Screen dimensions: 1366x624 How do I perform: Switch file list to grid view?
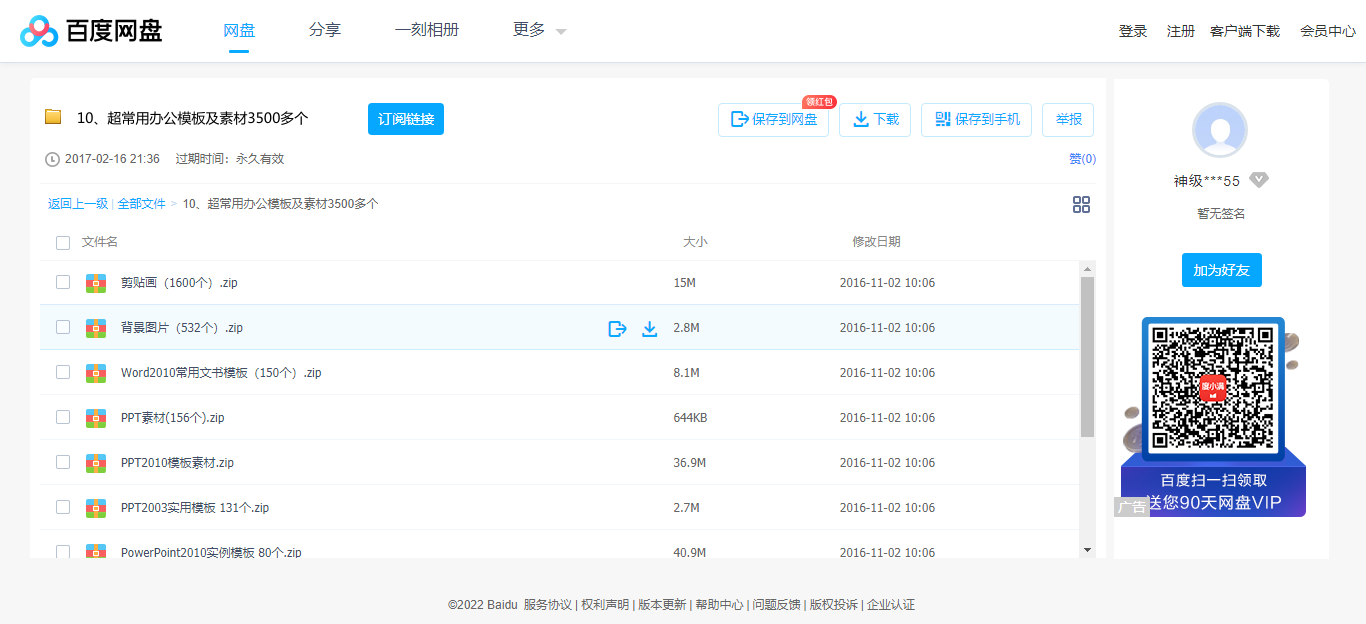[1081, 204]
